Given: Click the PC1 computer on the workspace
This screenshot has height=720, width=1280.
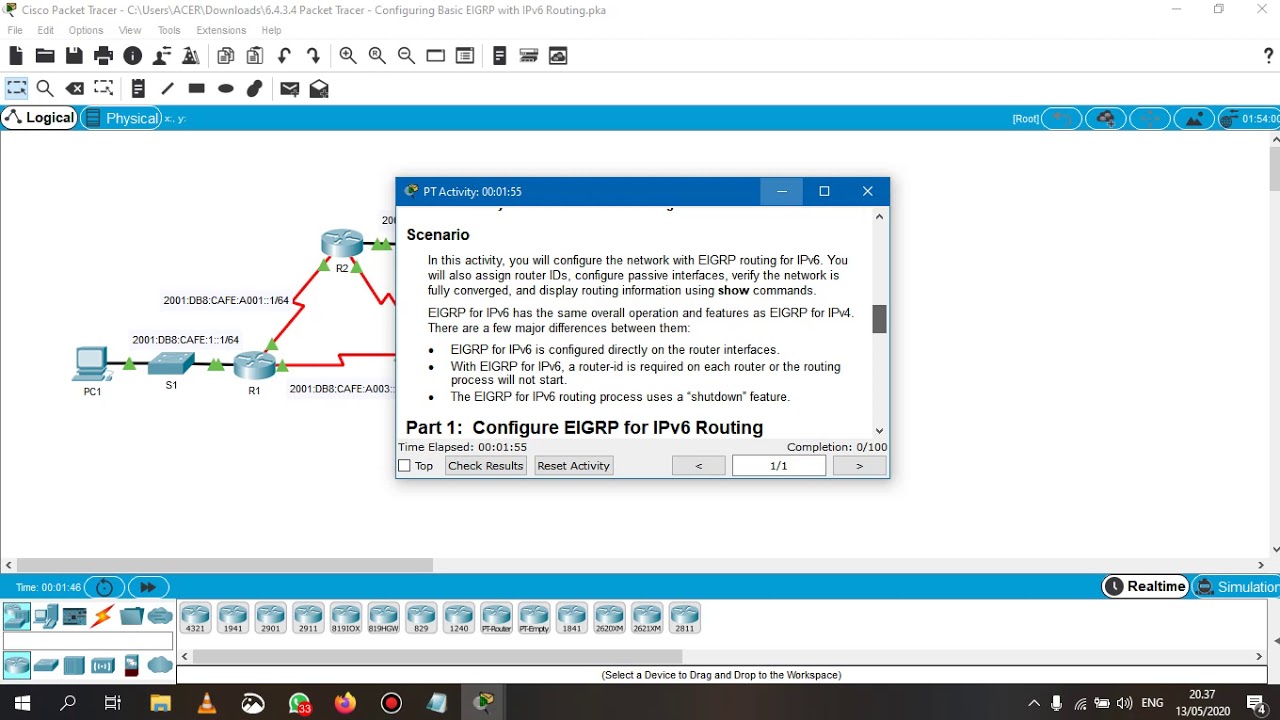Looking at the screenshot, I should 91,363.
